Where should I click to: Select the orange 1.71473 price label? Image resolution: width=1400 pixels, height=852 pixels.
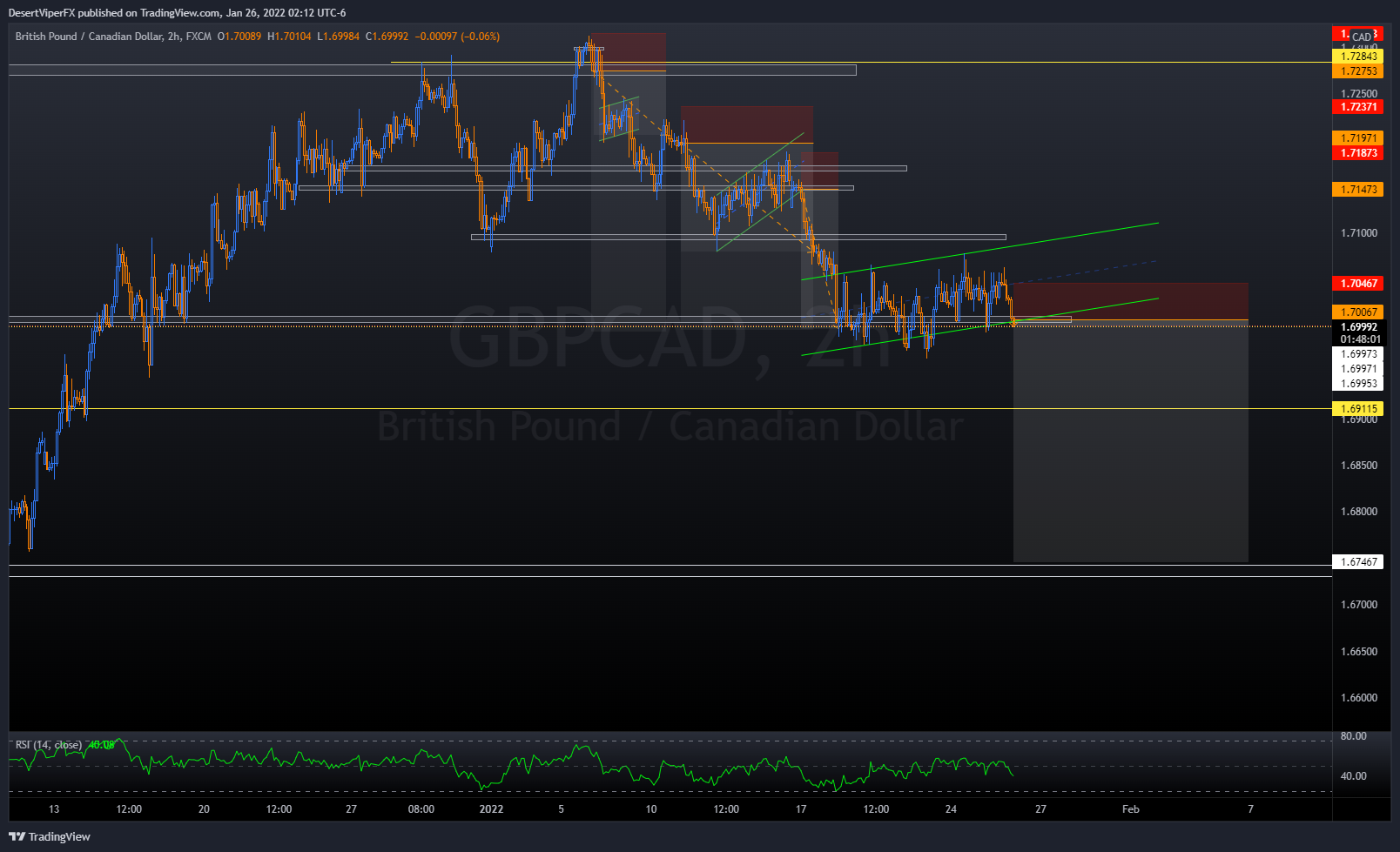(x=1358, y=190)
